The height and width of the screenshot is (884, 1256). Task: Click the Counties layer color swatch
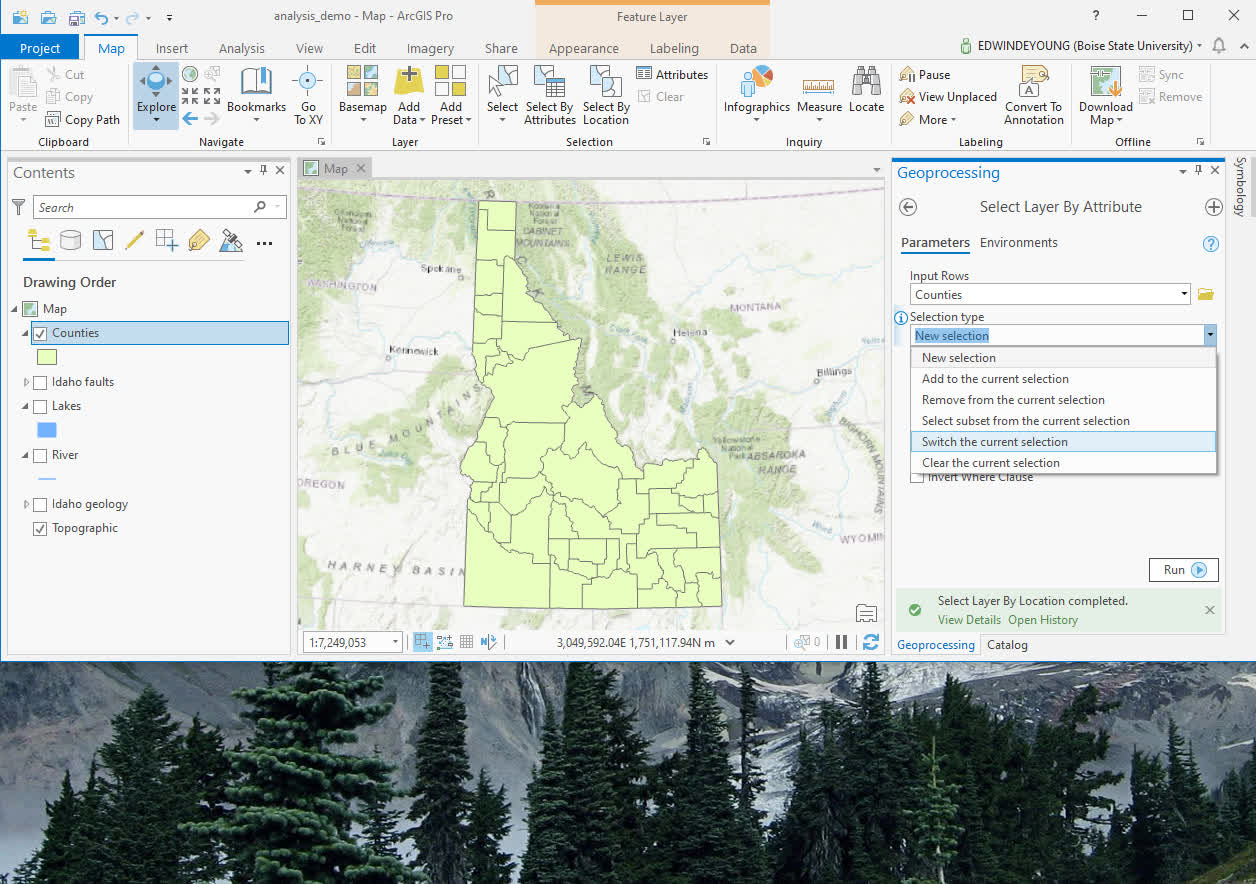pyautogui.click(x=46, y=356)
